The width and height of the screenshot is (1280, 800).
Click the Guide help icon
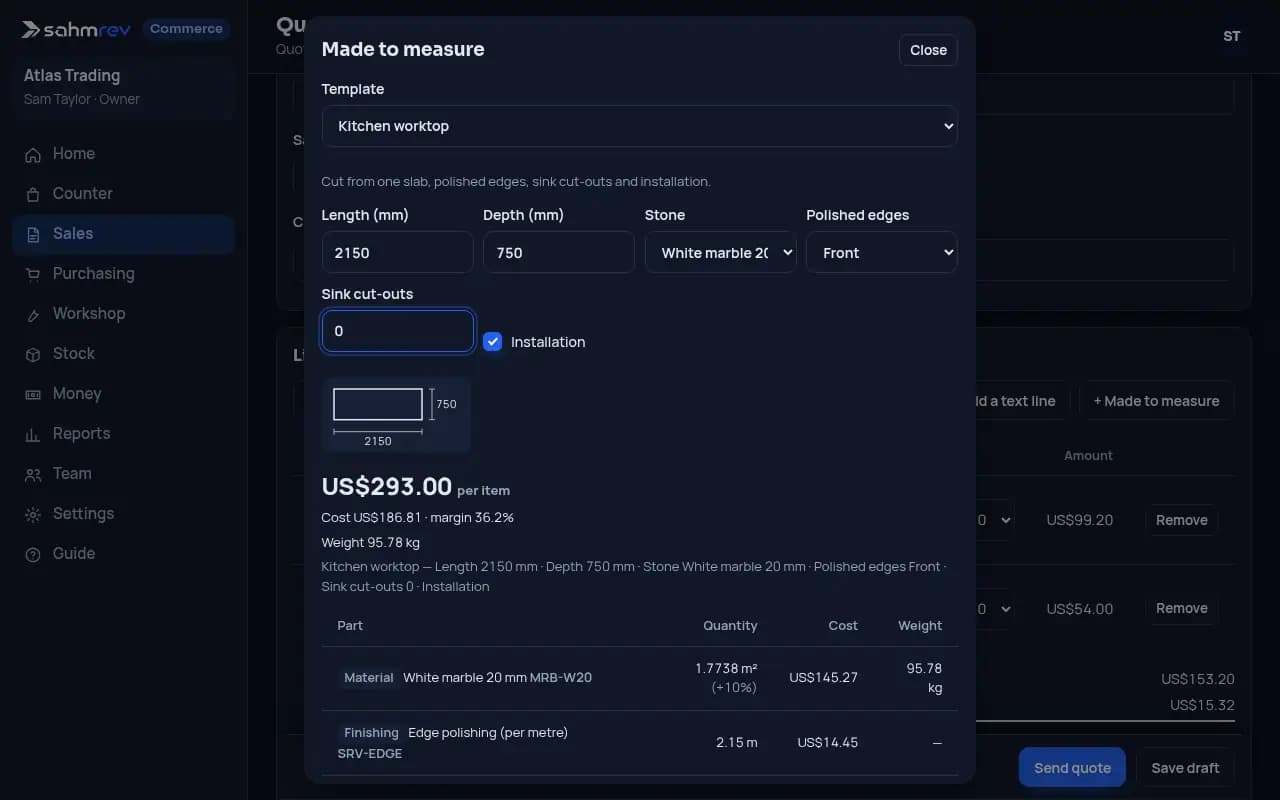[x=33, y=554]
